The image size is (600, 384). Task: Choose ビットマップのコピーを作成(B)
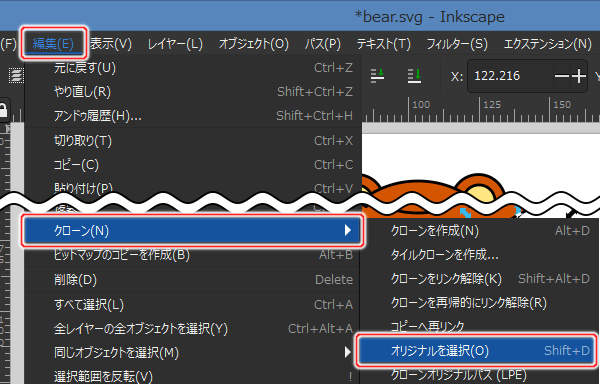[193, 255]
